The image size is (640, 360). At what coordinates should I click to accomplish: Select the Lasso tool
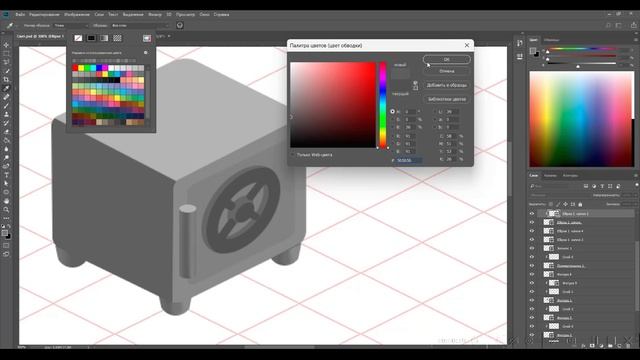pos(6,62)
